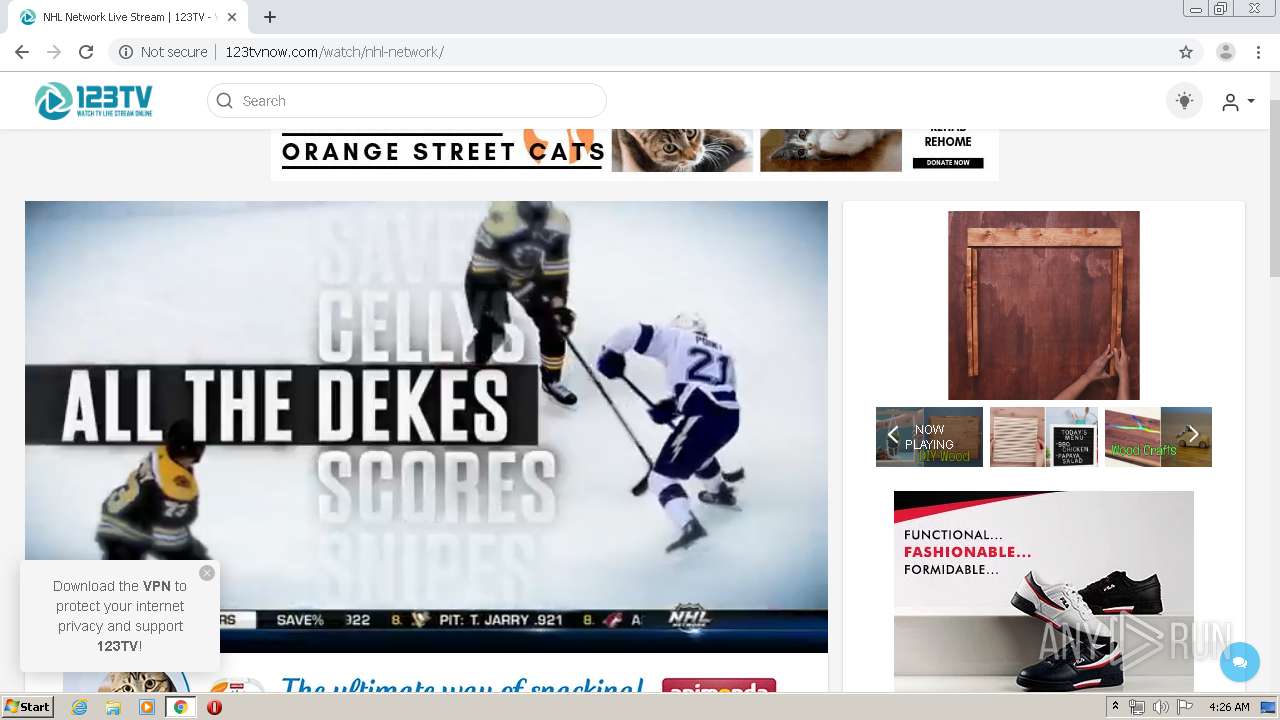Click the search magnifier icon
This screenshot has height=720, width=1280.
pyautogui.click(x=224, y=101)
